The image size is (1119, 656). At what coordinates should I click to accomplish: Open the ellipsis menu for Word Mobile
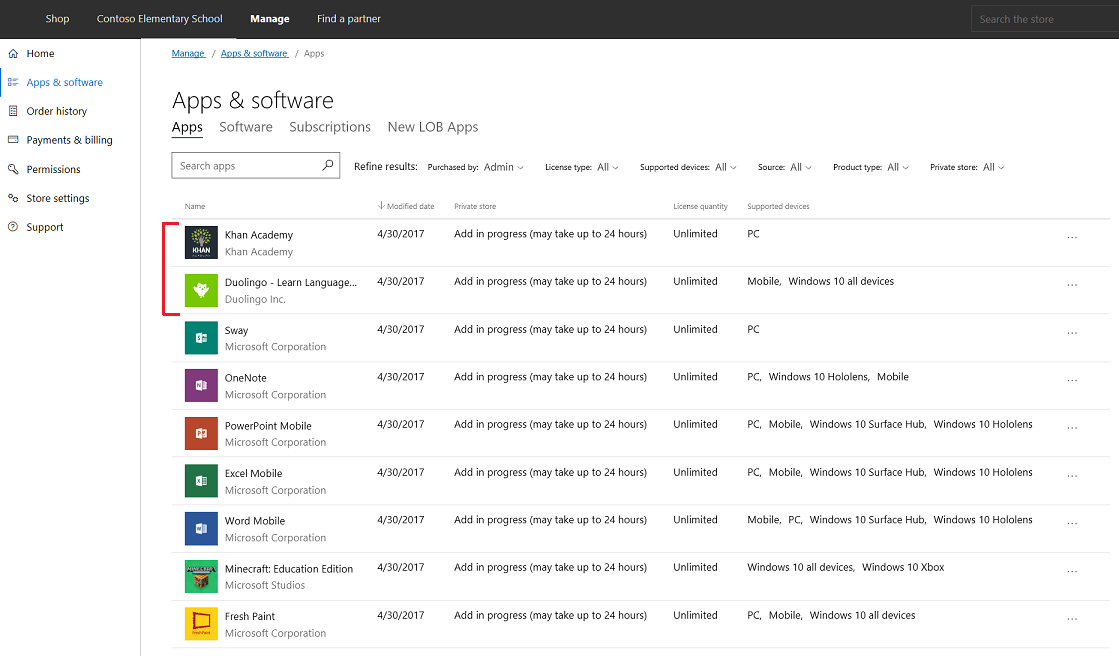[x=1072, y=524]
